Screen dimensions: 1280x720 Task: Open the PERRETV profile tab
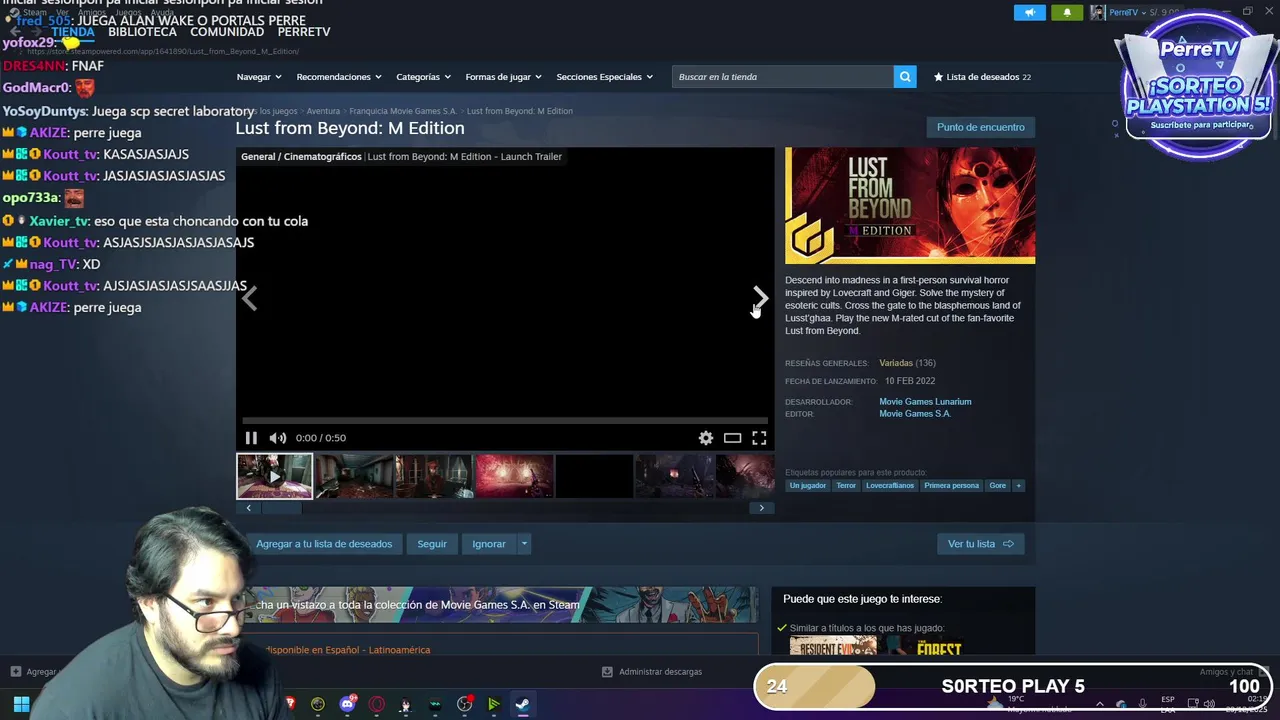[x=304, y=32]
